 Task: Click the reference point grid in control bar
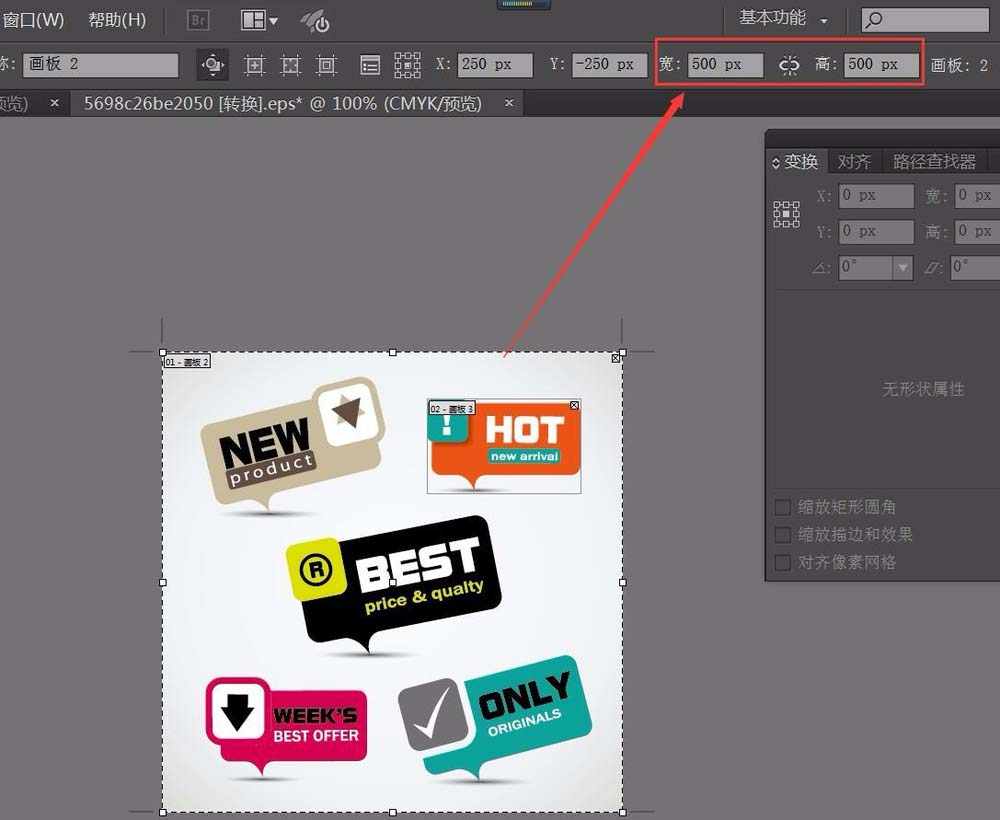tap(407, 65)
